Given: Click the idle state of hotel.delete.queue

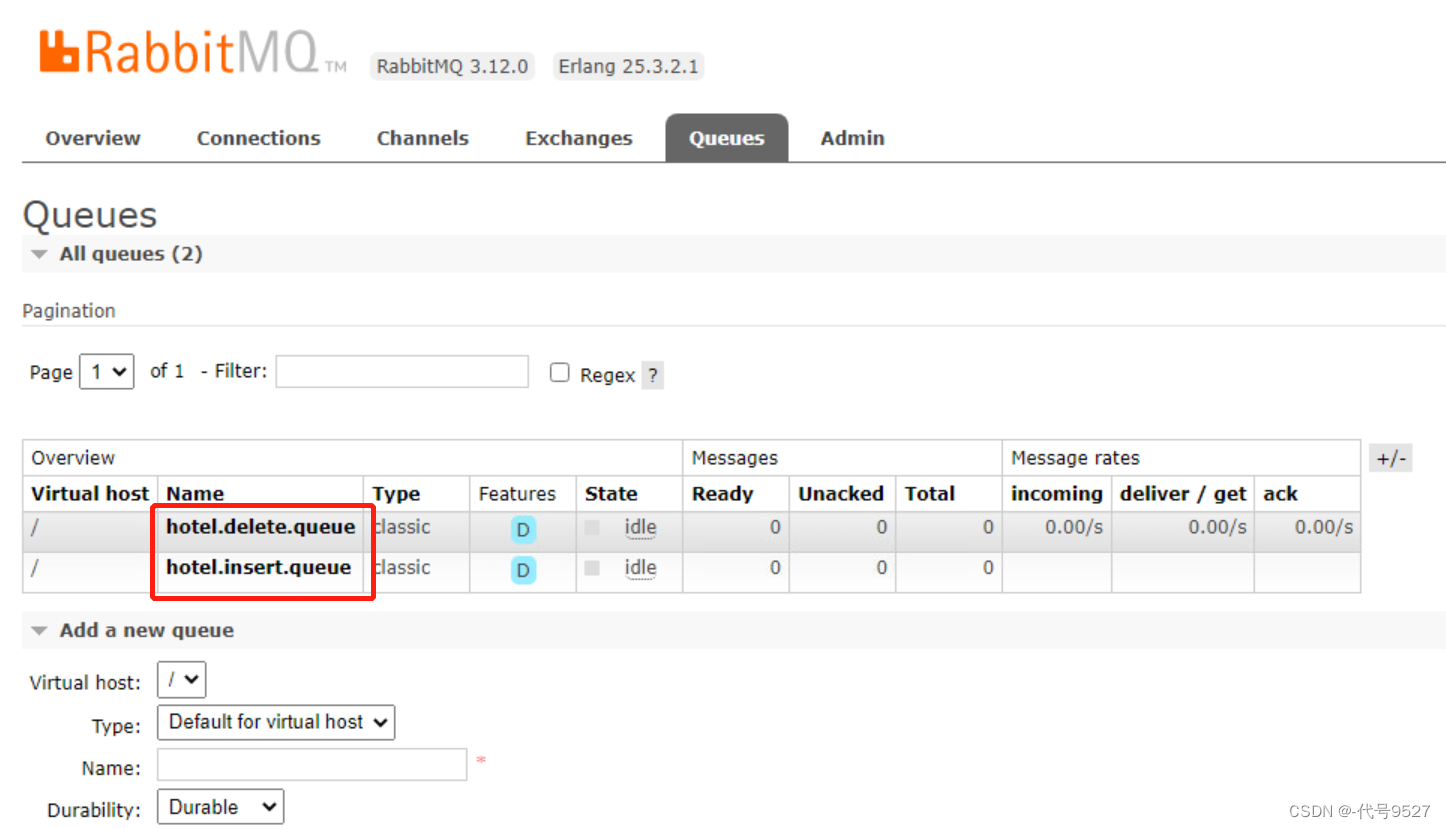Looking at the screenshot, I should click(x=640, y=527).
